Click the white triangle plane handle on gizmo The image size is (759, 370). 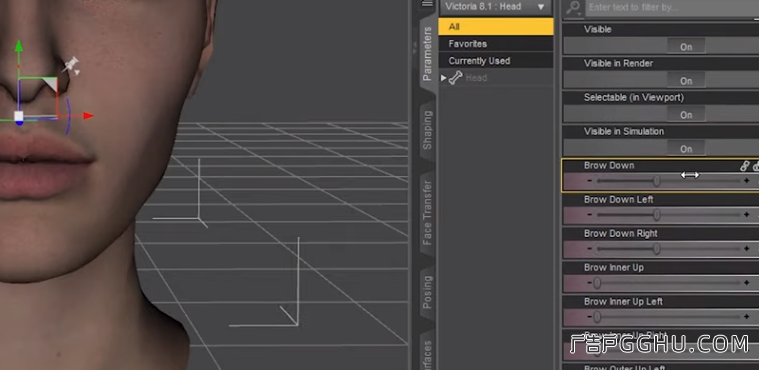click(50, 84)
